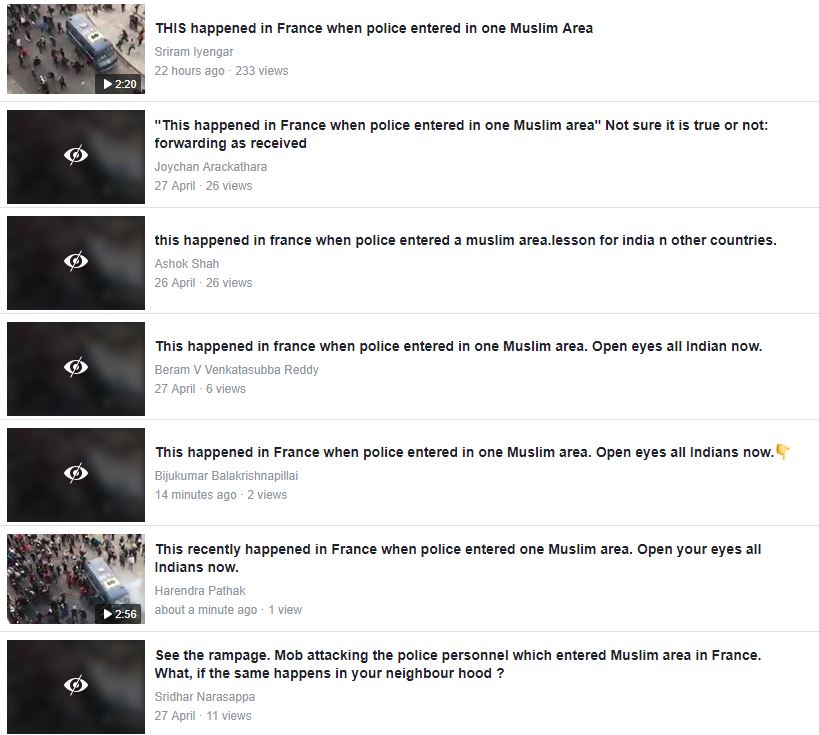The width and height of the screenshot is (819, 735).
Task: Visit Ashok Shah's profile name
Action: click(x=186, y=264)
